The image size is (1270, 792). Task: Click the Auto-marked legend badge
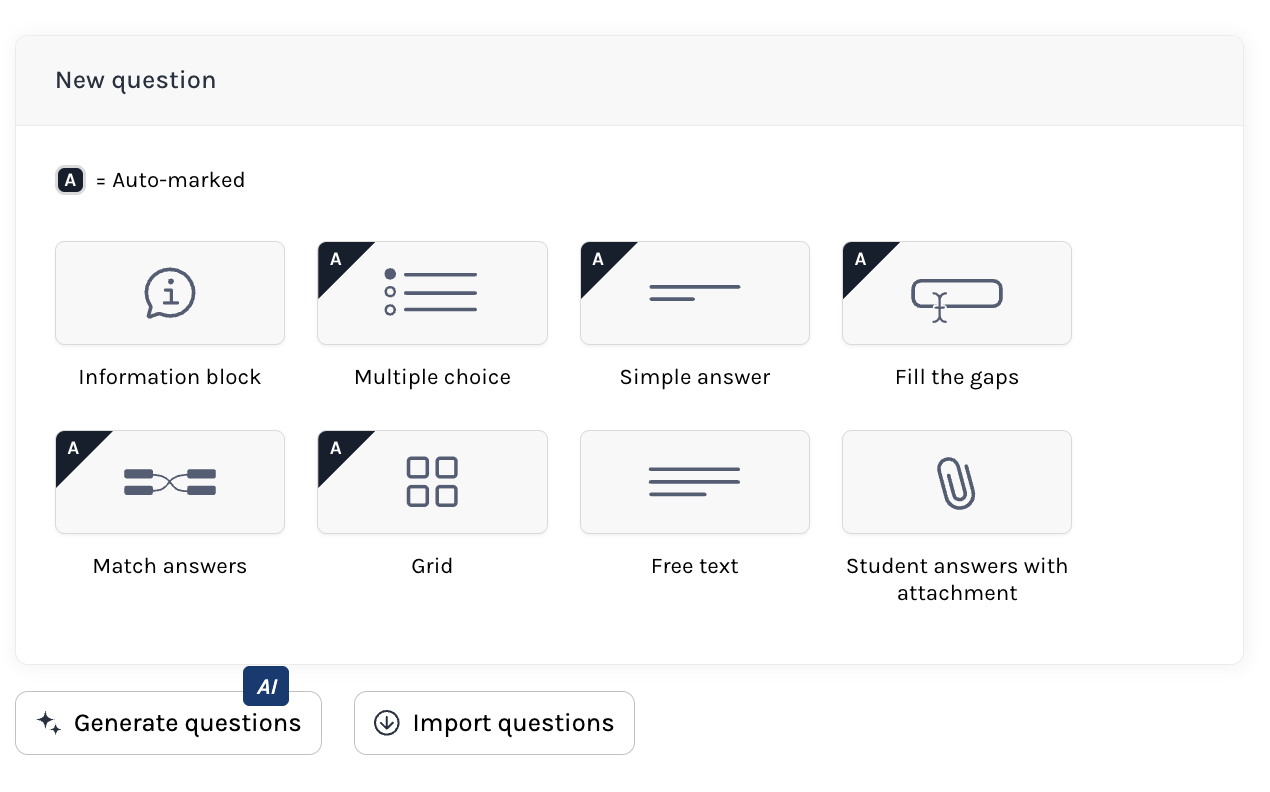tap(70, 180)
